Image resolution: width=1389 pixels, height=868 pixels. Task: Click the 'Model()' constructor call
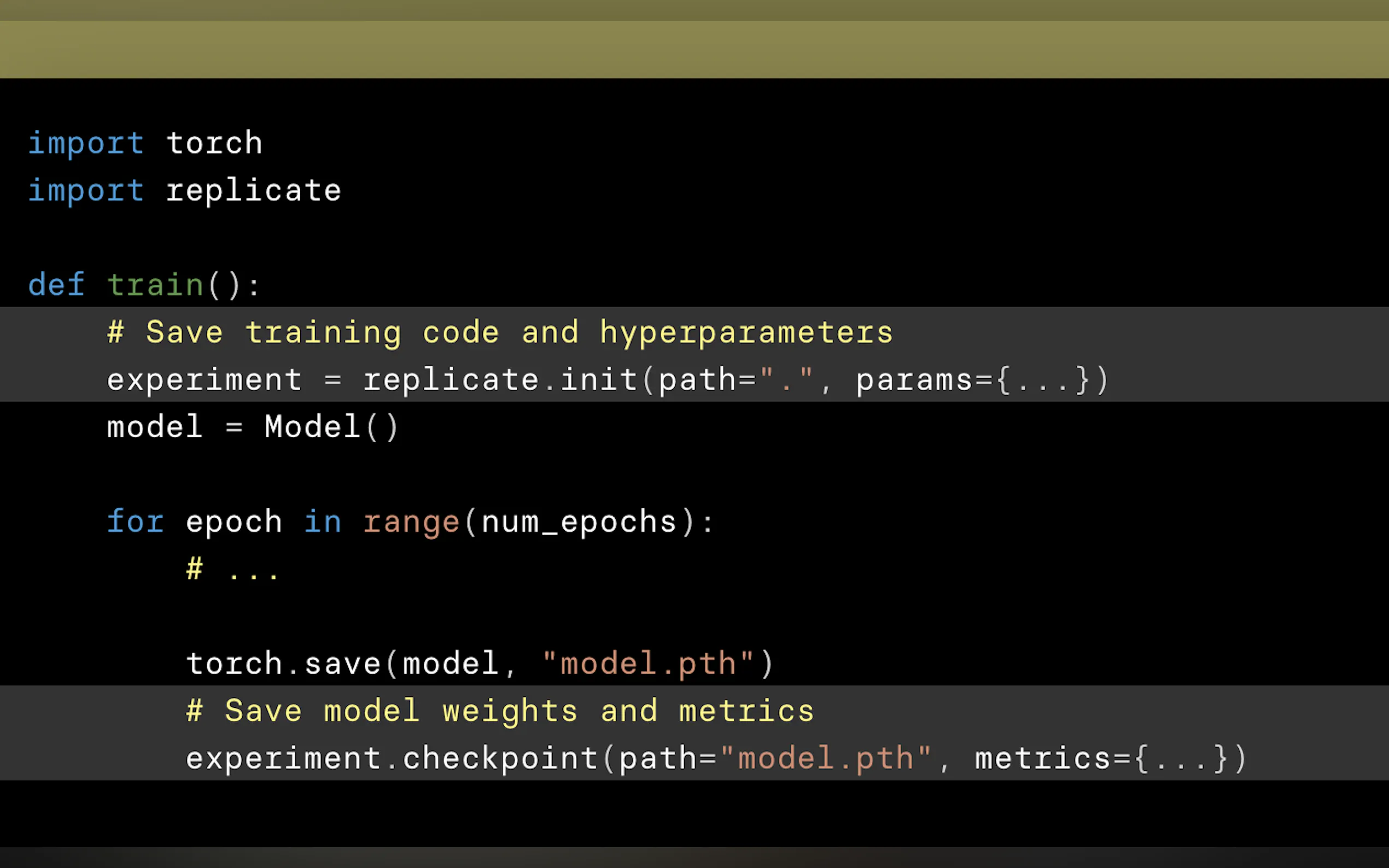click(331, 427)
